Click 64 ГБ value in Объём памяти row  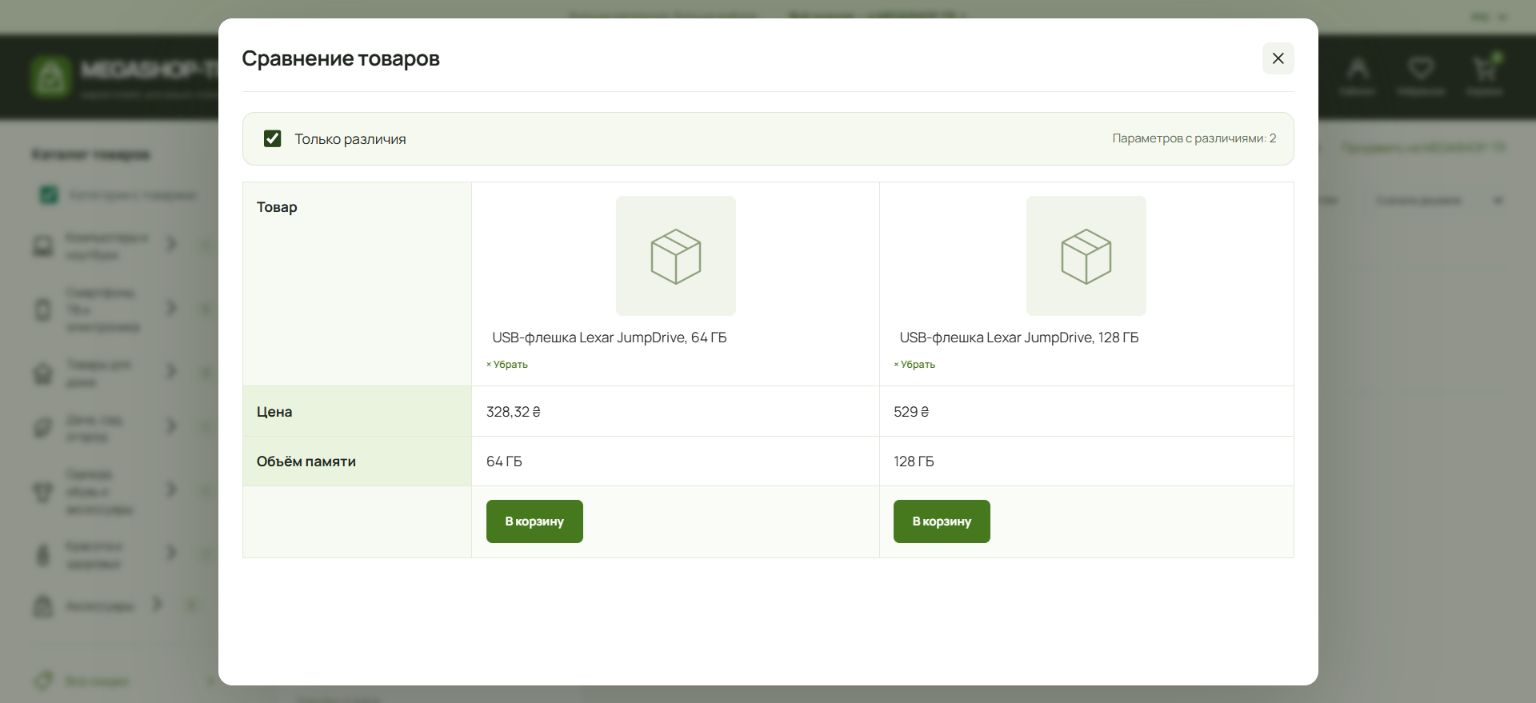[504, 461]
